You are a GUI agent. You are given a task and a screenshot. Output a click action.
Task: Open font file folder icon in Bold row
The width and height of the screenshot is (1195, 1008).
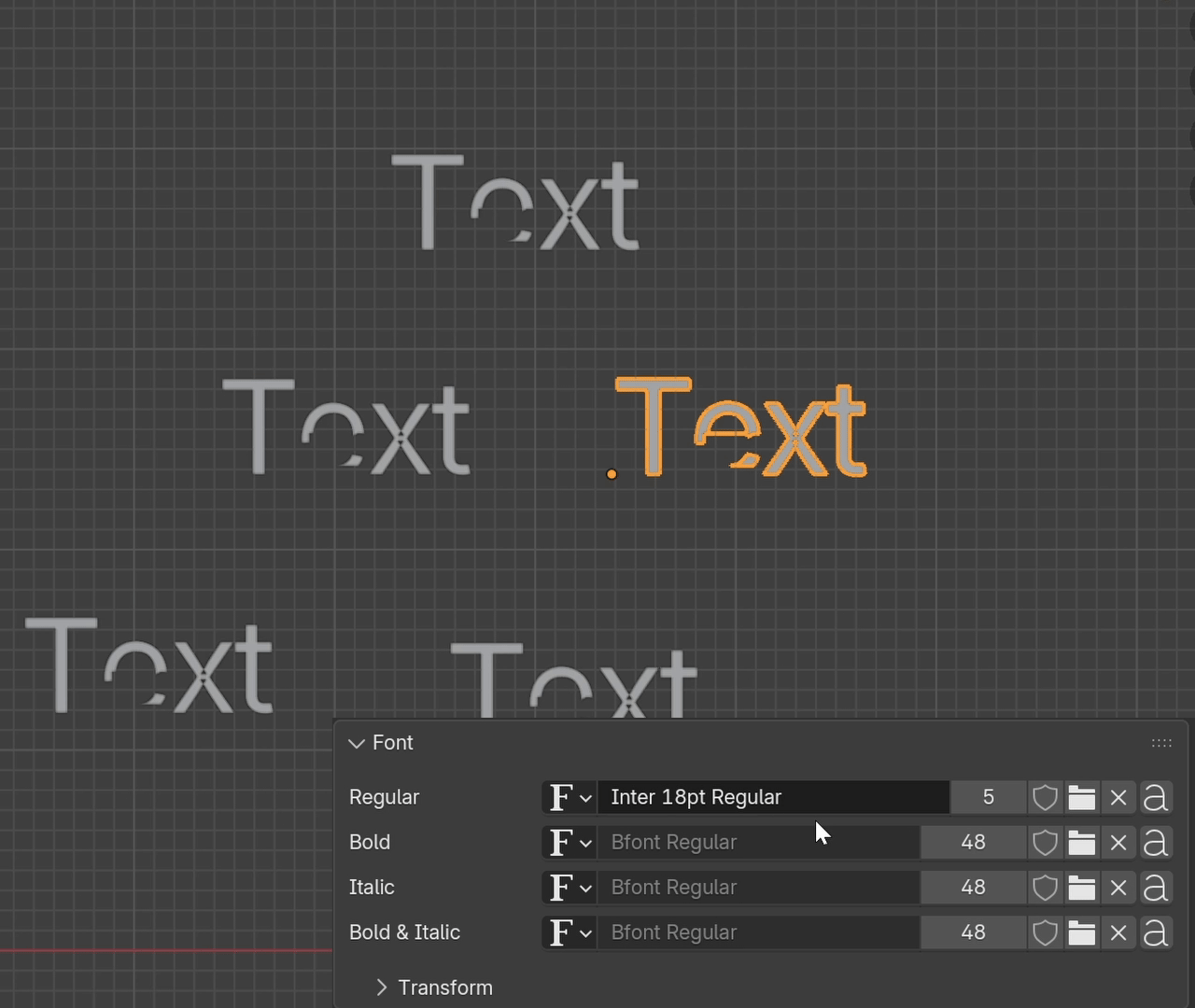click(1082, 842)
